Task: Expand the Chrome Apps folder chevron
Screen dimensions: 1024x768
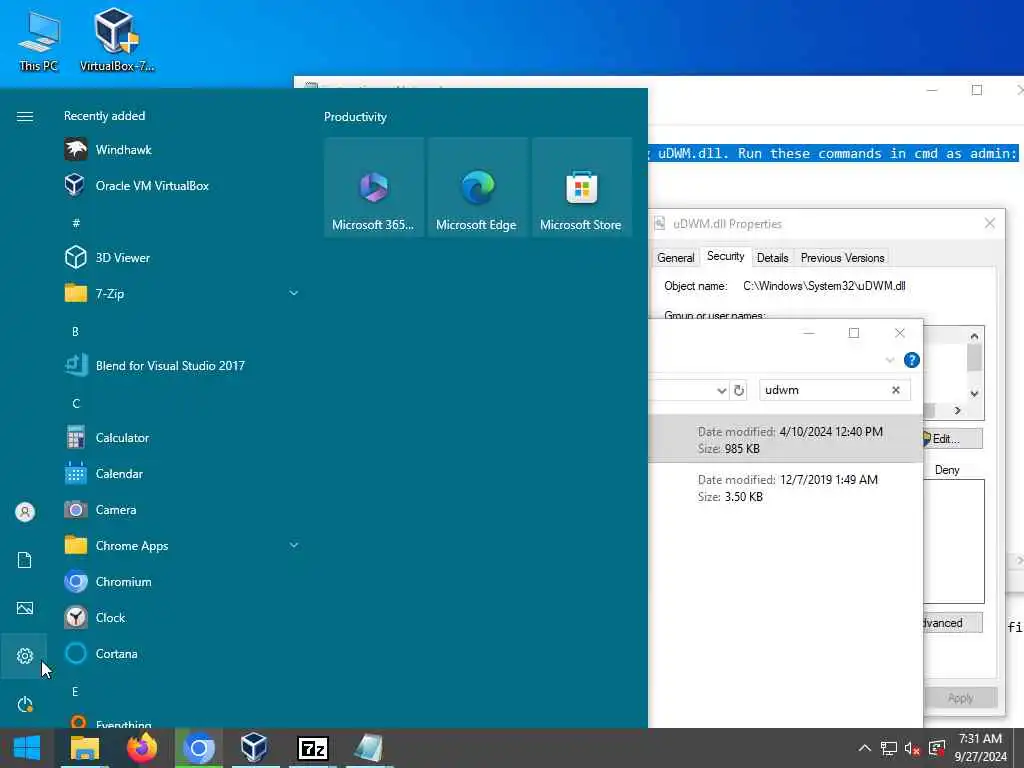Action: pos(294,545)
